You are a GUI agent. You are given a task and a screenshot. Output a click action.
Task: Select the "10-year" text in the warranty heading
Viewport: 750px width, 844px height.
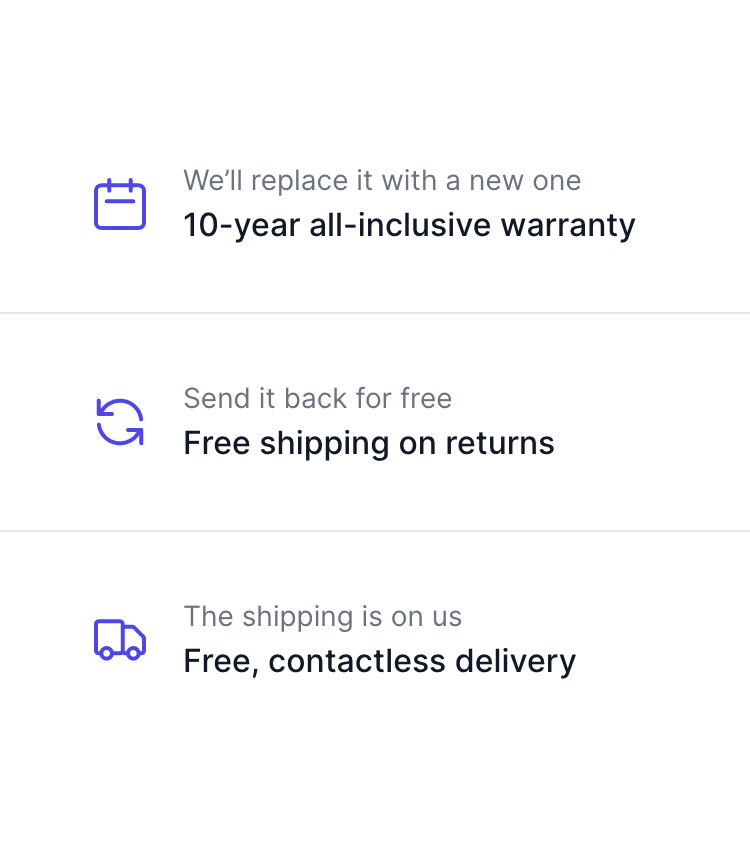241,226
